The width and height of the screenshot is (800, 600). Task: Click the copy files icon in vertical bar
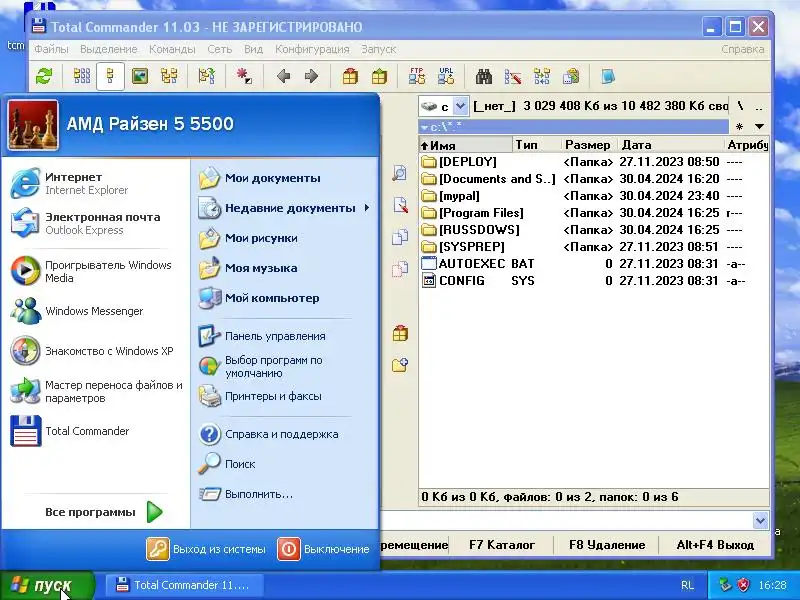click(400, 237)
